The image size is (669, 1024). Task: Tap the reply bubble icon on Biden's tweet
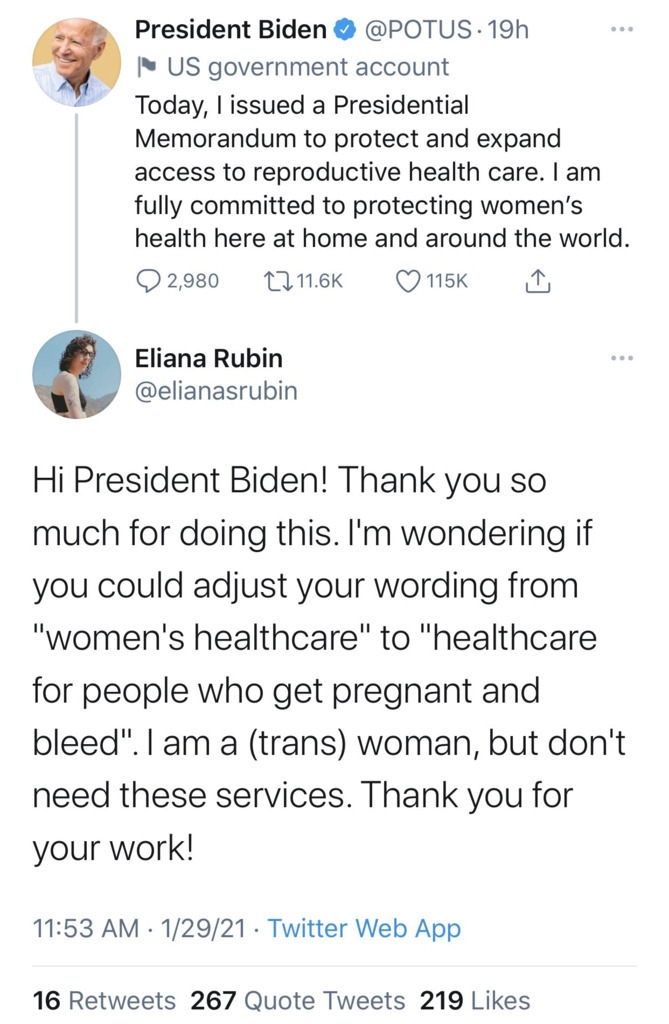pyautogui.click(x=148, y=282)
